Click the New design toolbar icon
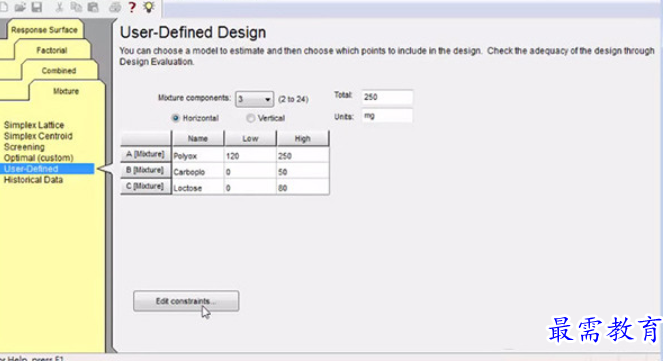670x361 pixels. click(x=3, y=7)
